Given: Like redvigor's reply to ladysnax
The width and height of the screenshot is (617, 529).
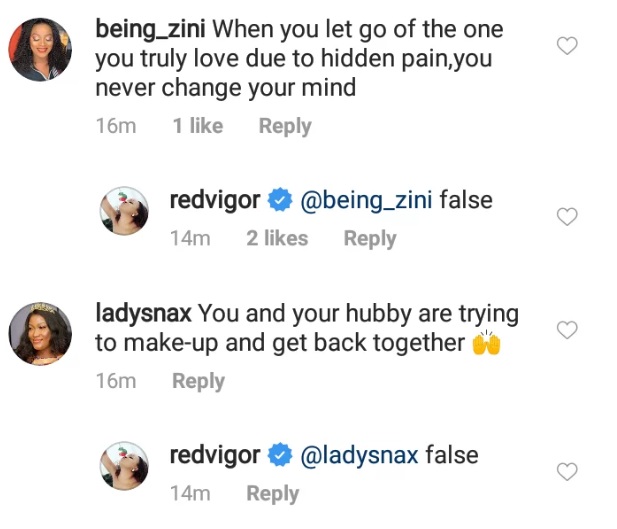Looking at the screenshot, I should click(567, 472).
